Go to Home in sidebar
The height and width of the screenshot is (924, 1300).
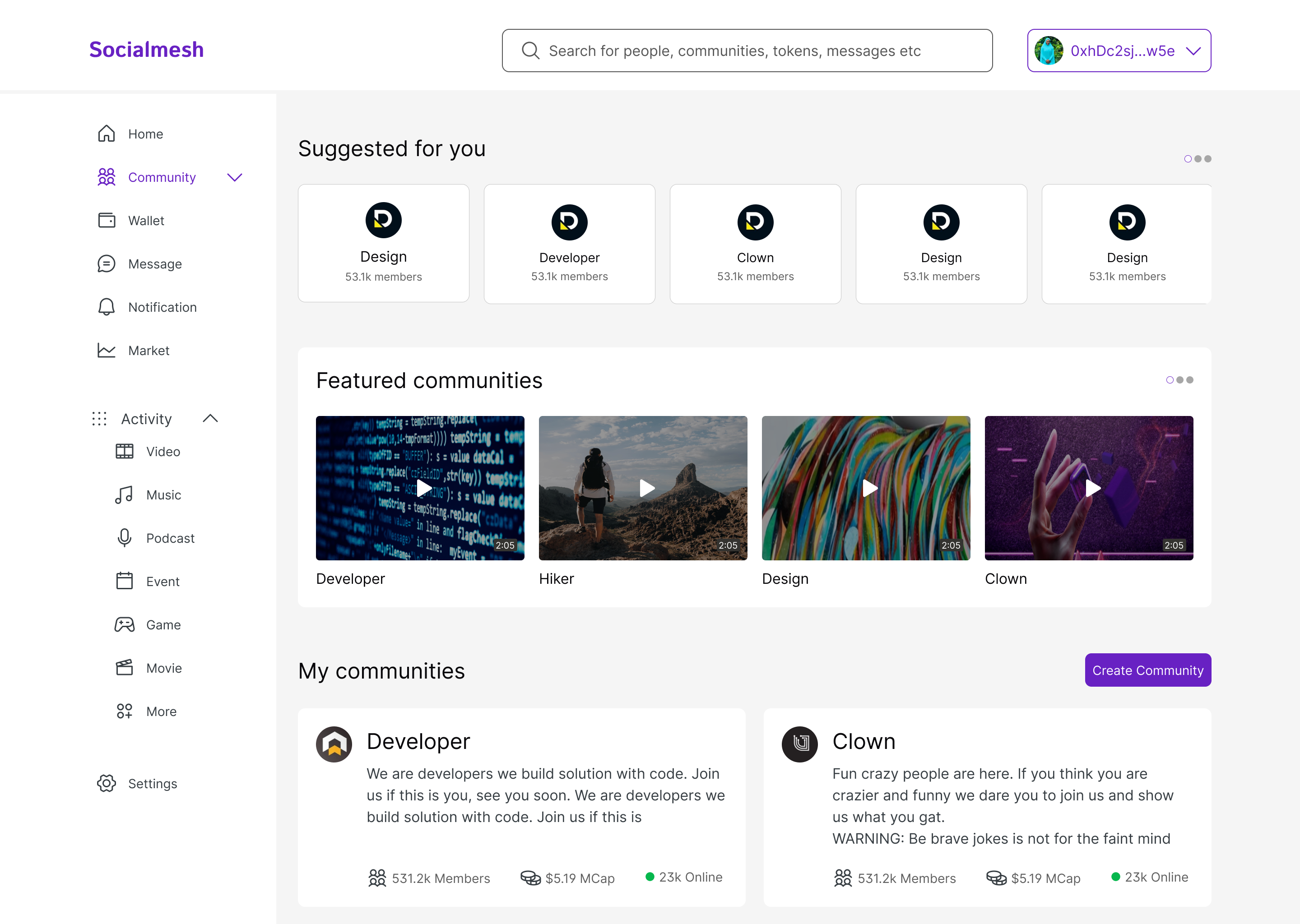click(x=145, y=134)
